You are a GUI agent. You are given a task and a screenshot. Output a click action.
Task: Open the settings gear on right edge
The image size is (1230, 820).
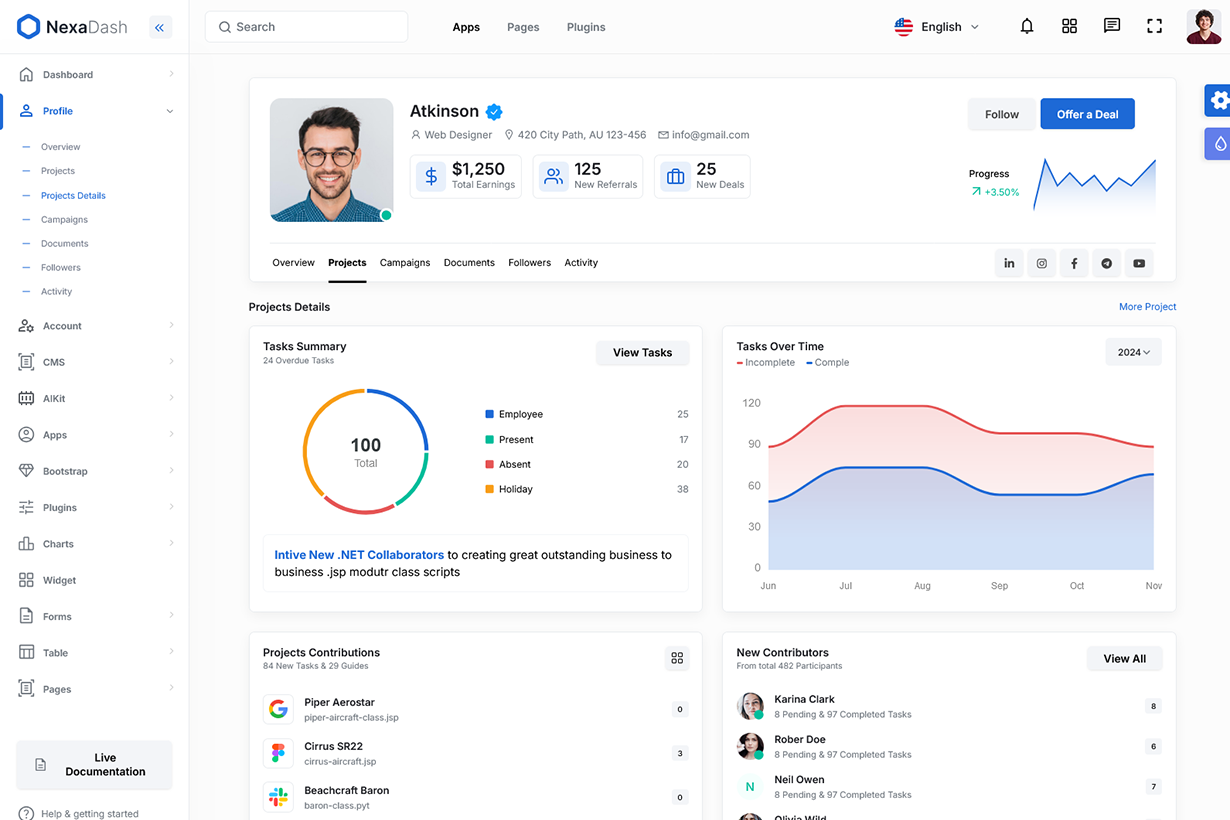click(x=1218, y=100)
